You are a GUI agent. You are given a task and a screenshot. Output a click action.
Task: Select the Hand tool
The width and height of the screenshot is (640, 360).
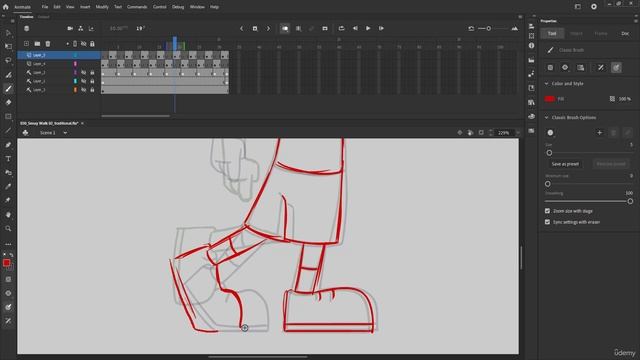[8, 215]
